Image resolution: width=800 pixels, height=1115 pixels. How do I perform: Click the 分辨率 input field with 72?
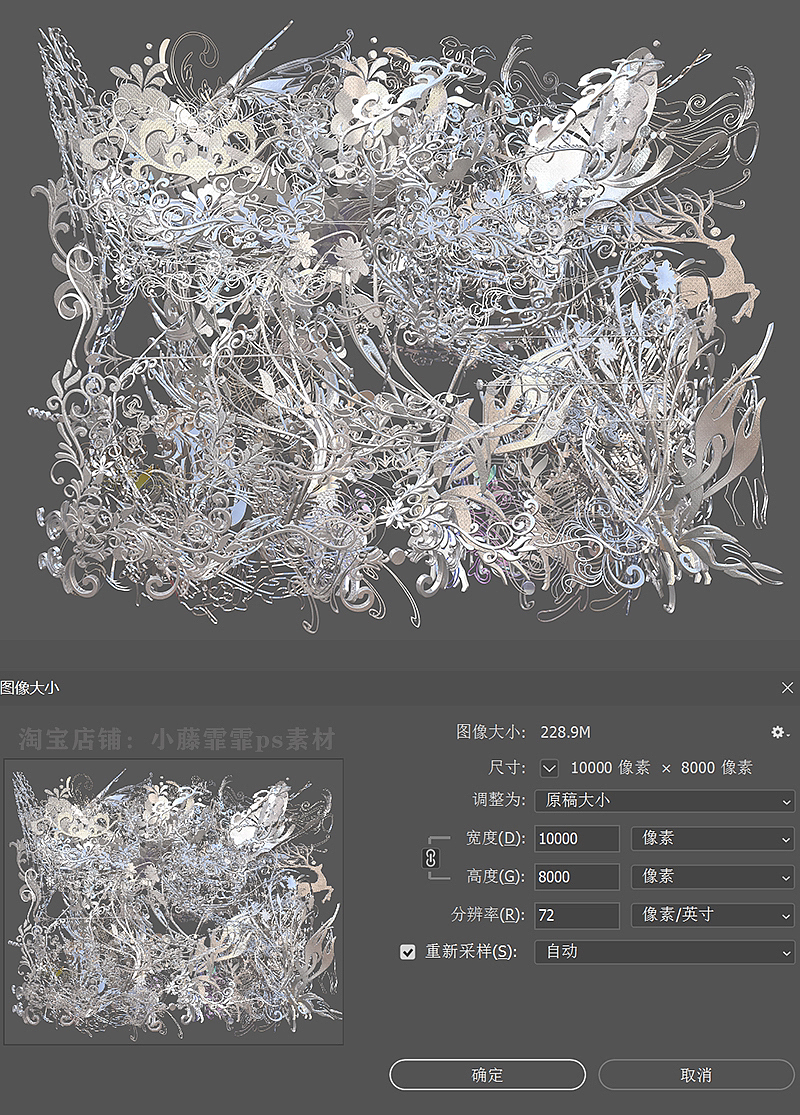click(x=577, y=915)
